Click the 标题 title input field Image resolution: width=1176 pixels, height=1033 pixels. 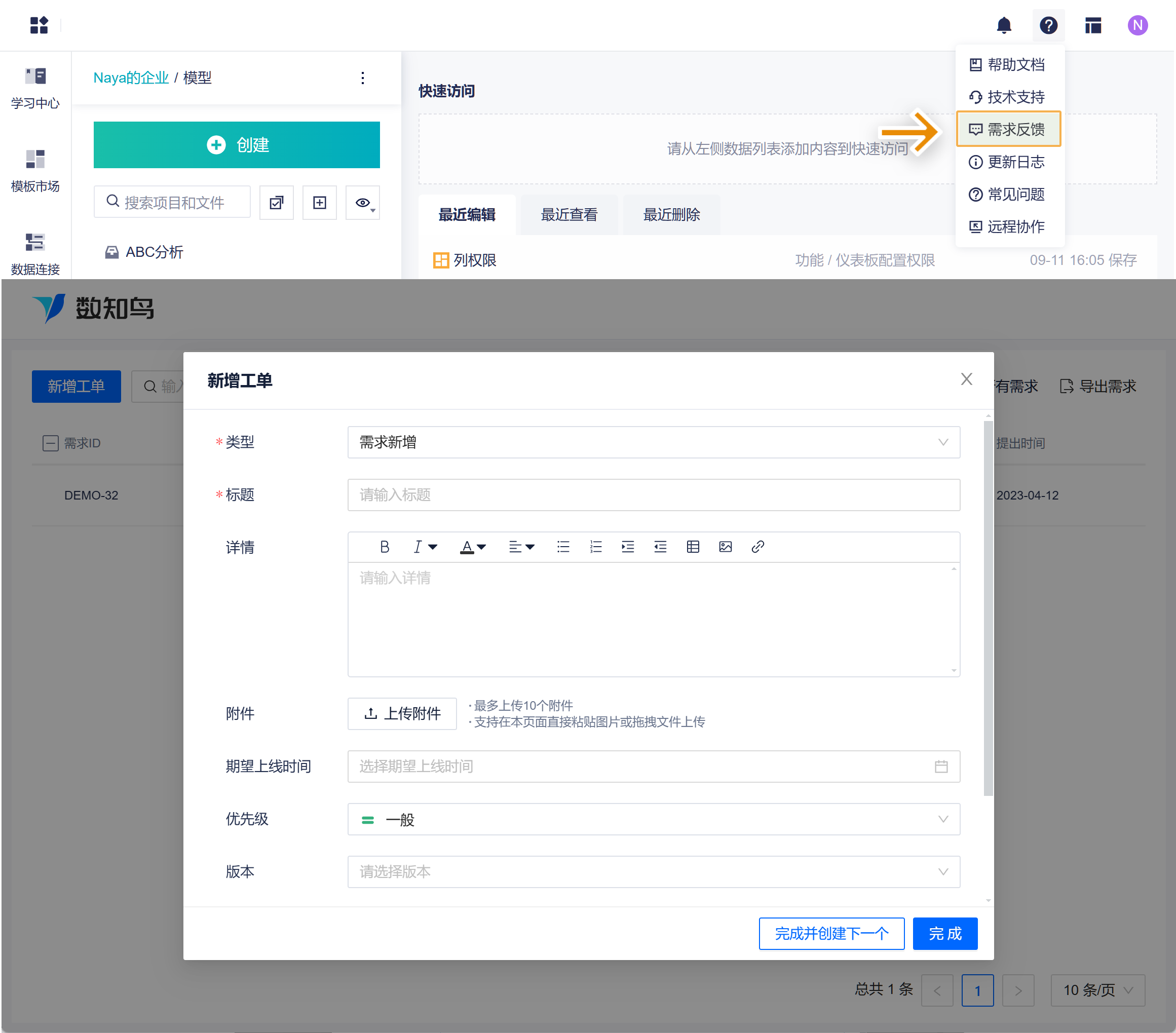653,494
